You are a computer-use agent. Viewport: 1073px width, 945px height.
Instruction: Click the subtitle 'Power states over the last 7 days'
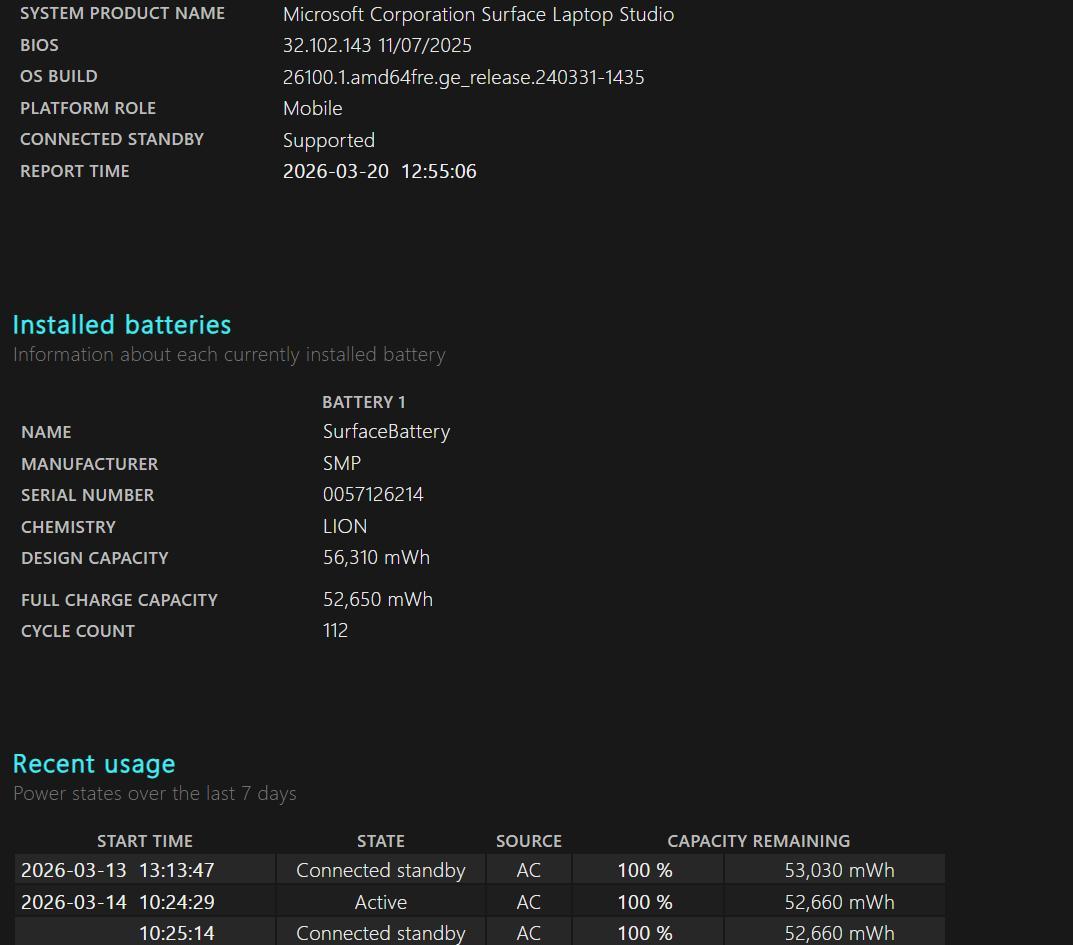[x=155, y=793]
